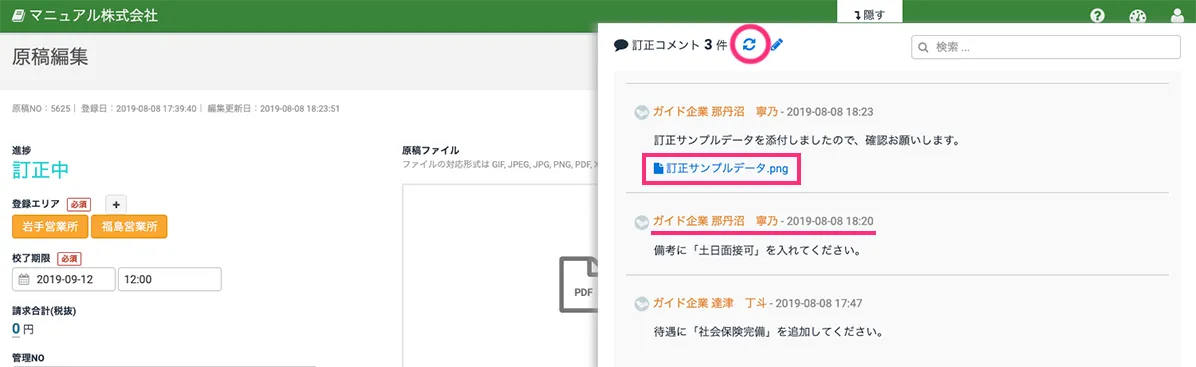This screenshot has width=1196, height=367.
Task: Click the 請求合計(税抜) label
Action: pyautogui.click(x=44, y=311)
